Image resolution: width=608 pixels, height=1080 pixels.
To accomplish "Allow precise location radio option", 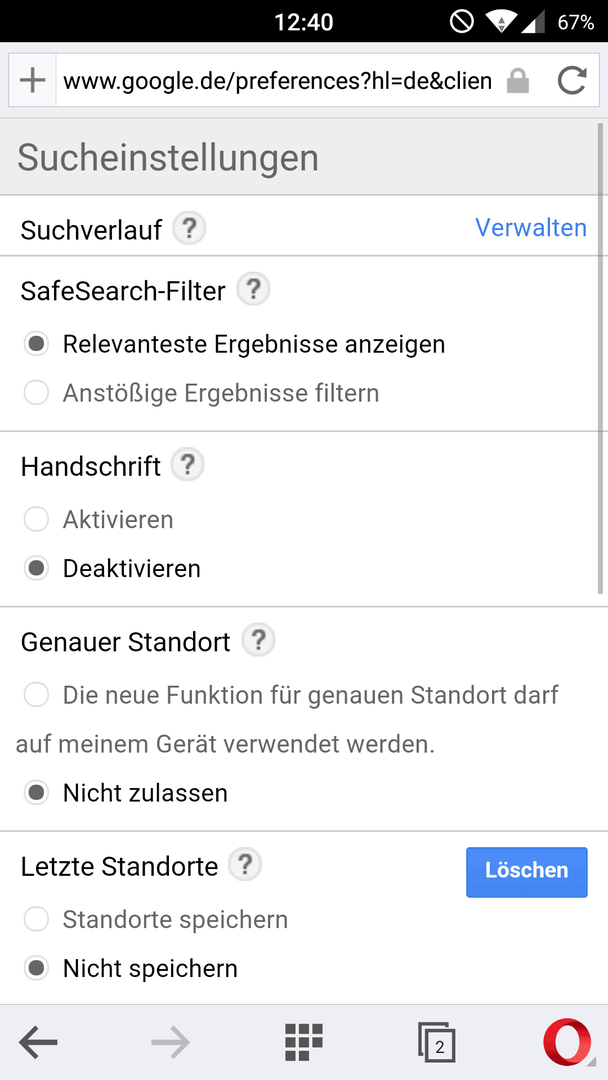I will tap(36, 695).
